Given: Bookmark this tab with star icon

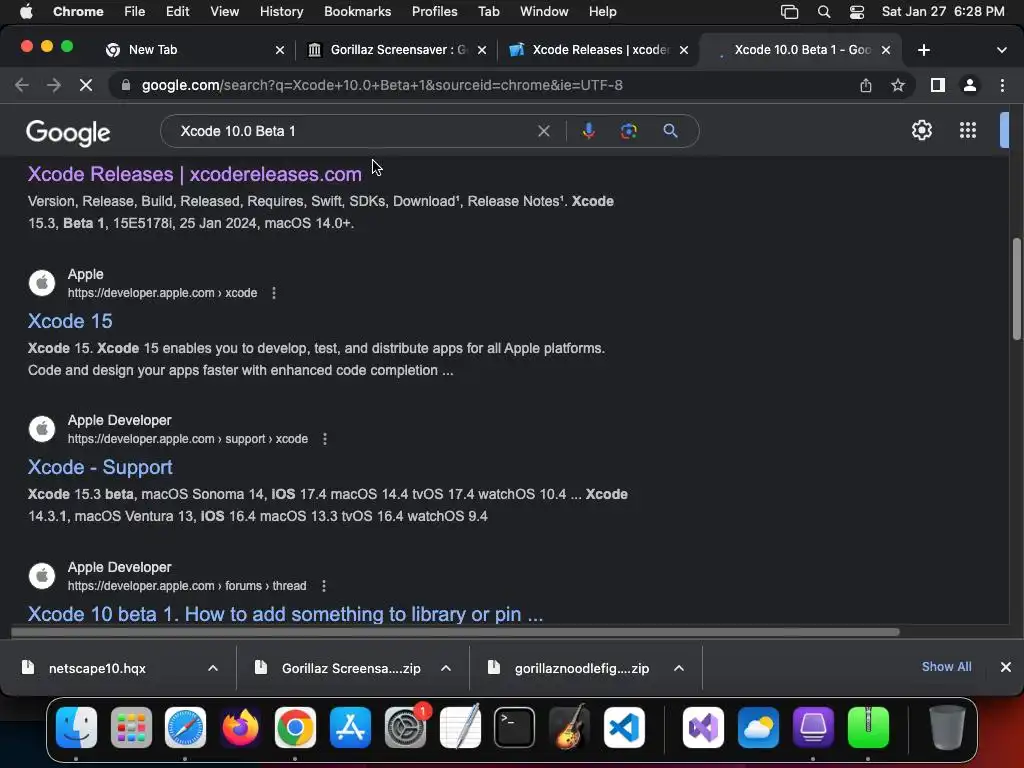Looking at the screenshot, I should tap(898, 85).
